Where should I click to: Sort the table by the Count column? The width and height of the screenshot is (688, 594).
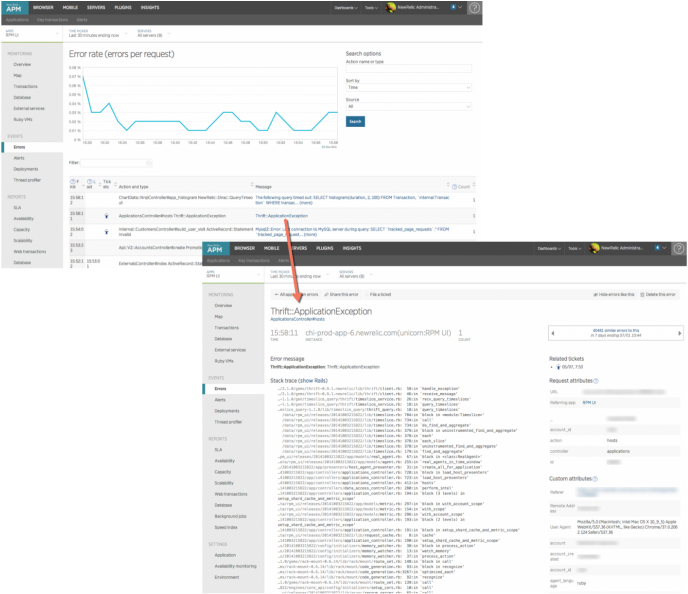464,187
